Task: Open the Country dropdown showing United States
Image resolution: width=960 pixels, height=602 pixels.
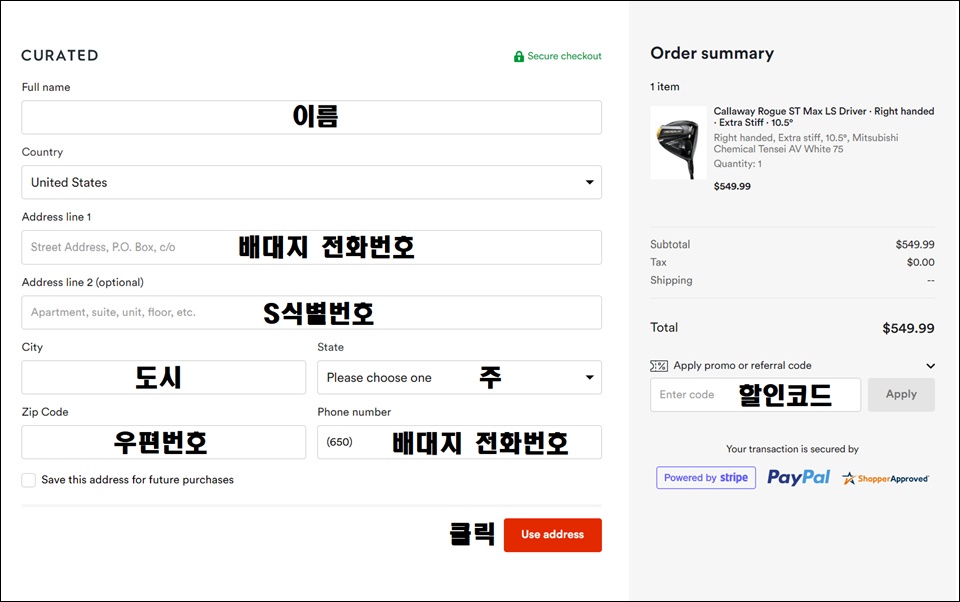Action: tap(312, 182)
